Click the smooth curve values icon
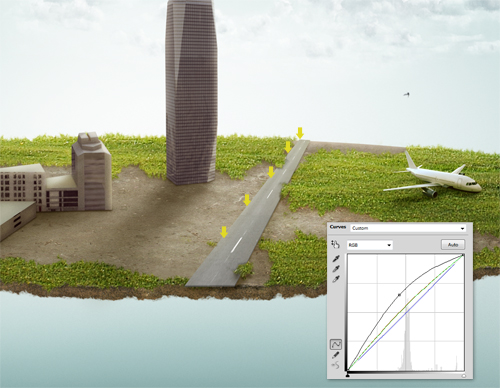Screen dimensions: 500x388 335,365
